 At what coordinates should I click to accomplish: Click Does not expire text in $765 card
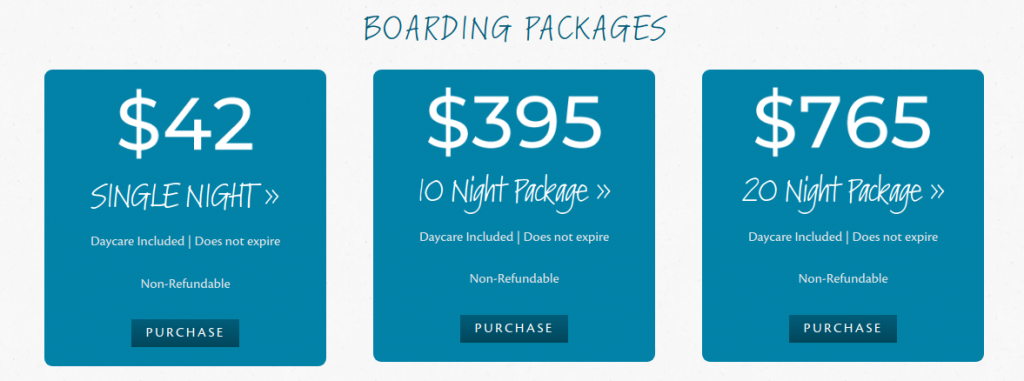pyautogui.click(x=895, y=237)
